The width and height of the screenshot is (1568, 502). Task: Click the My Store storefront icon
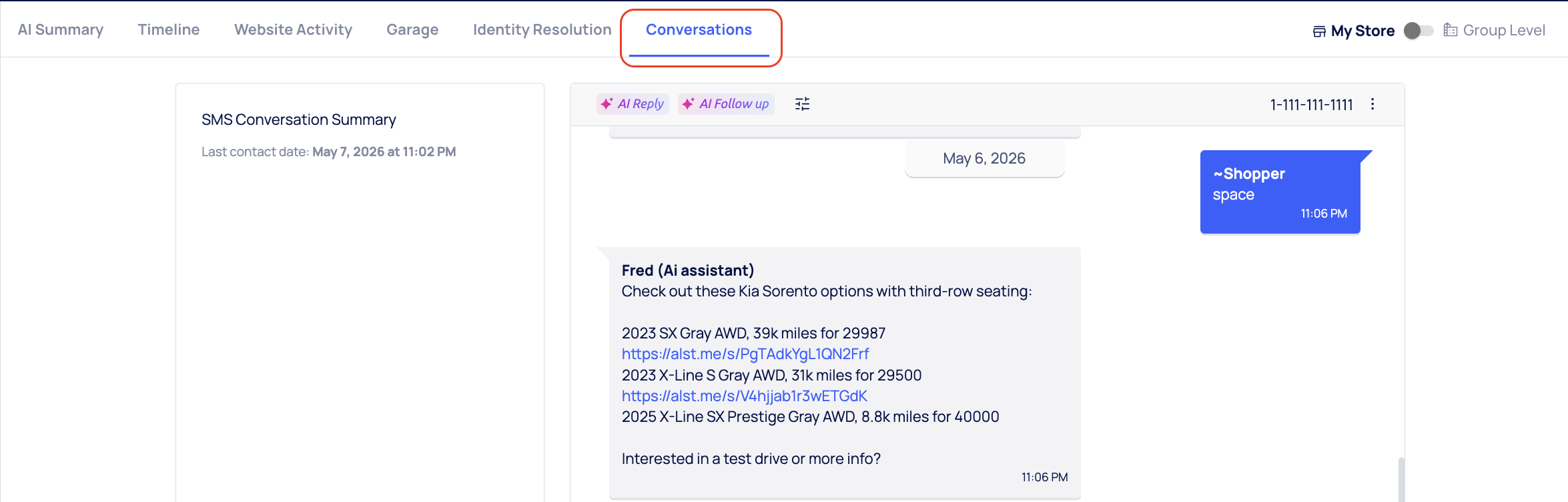click(1319, 31)
